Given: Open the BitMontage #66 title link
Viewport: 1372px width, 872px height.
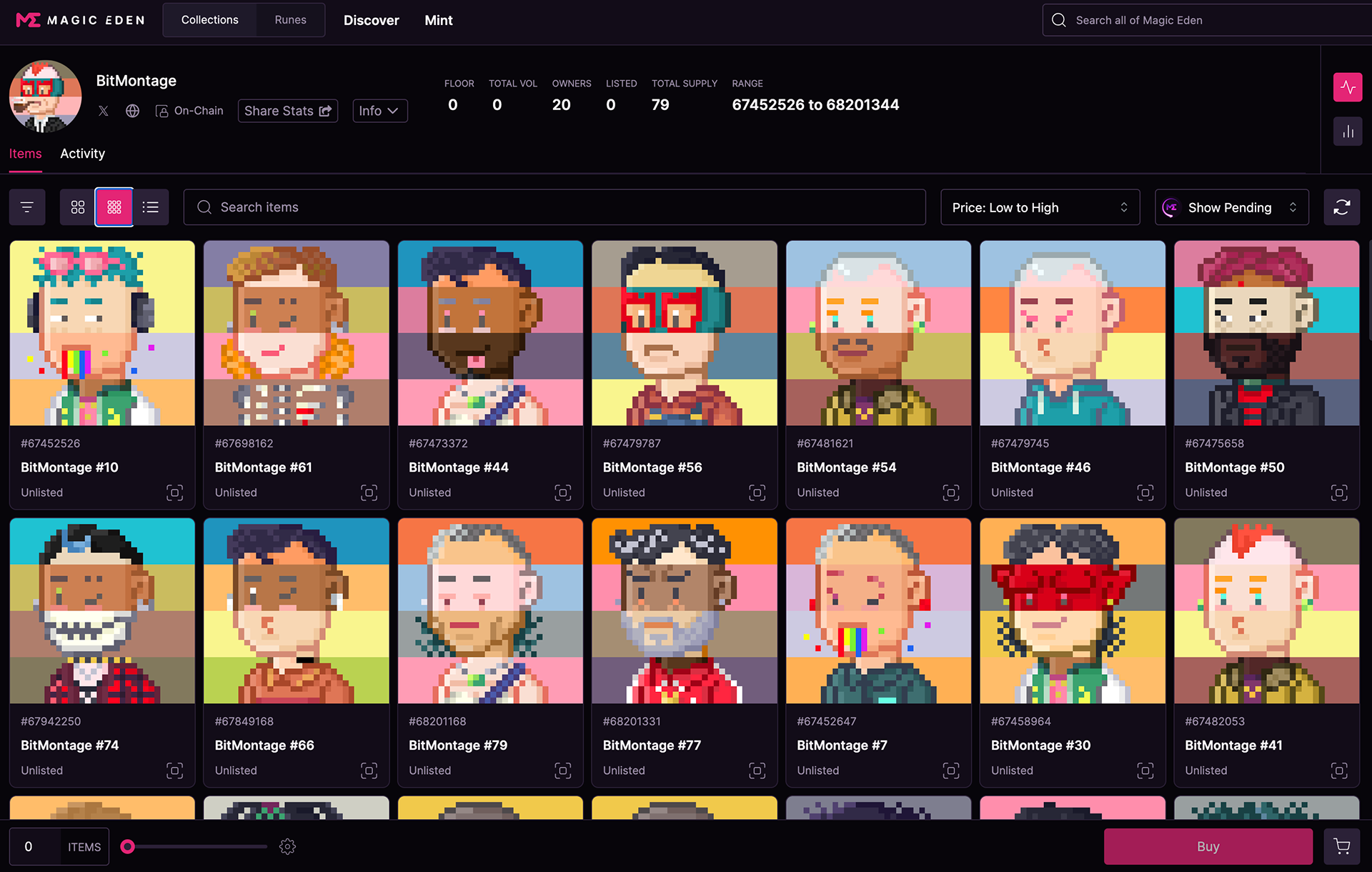Looking at the screenshot, I should (x=264, y=745).
